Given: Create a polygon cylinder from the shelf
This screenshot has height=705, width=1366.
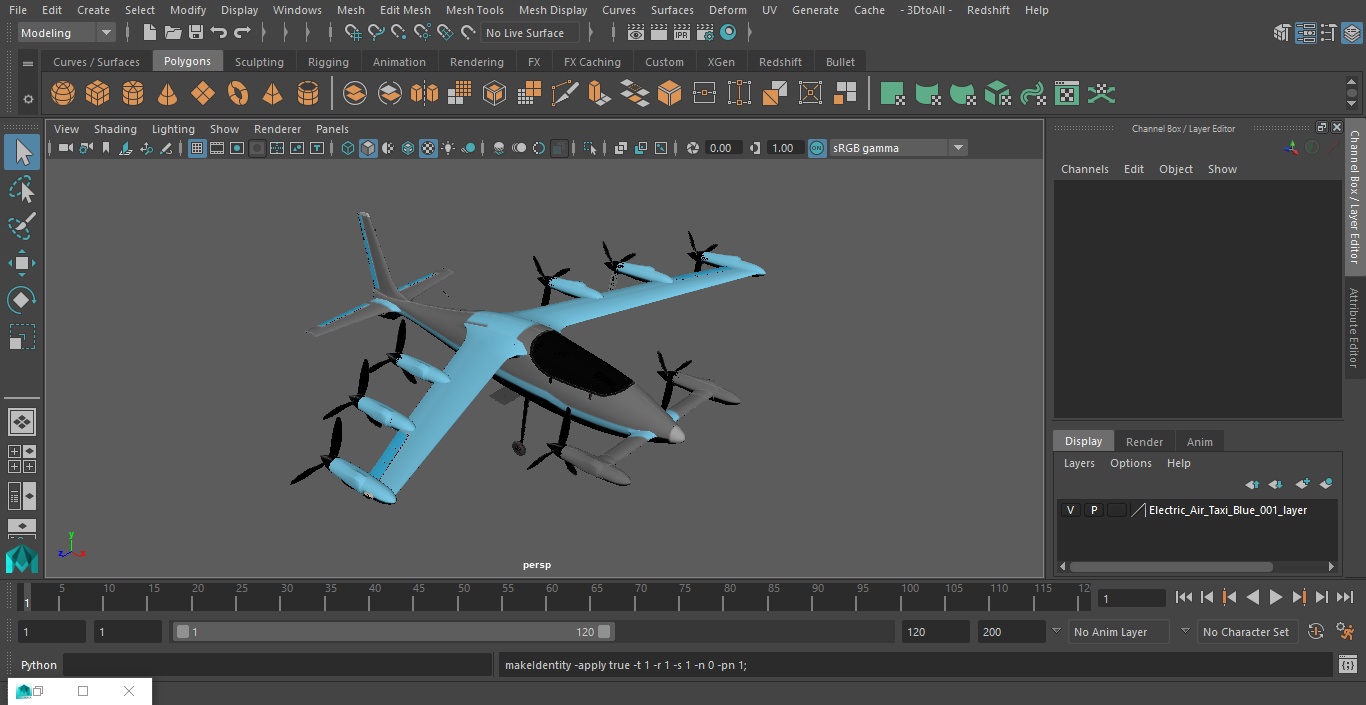Looking at the screenshot, I should pos(133,94).
